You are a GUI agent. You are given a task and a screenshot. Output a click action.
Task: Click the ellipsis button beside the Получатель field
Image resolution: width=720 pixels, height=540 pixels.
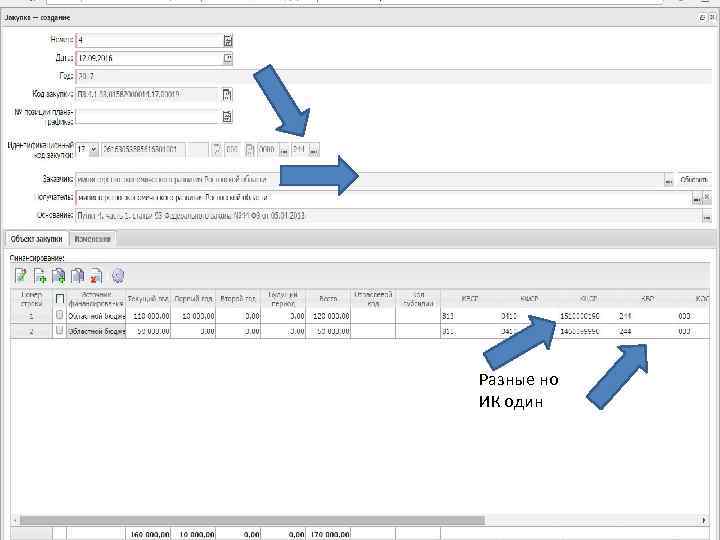697,198
